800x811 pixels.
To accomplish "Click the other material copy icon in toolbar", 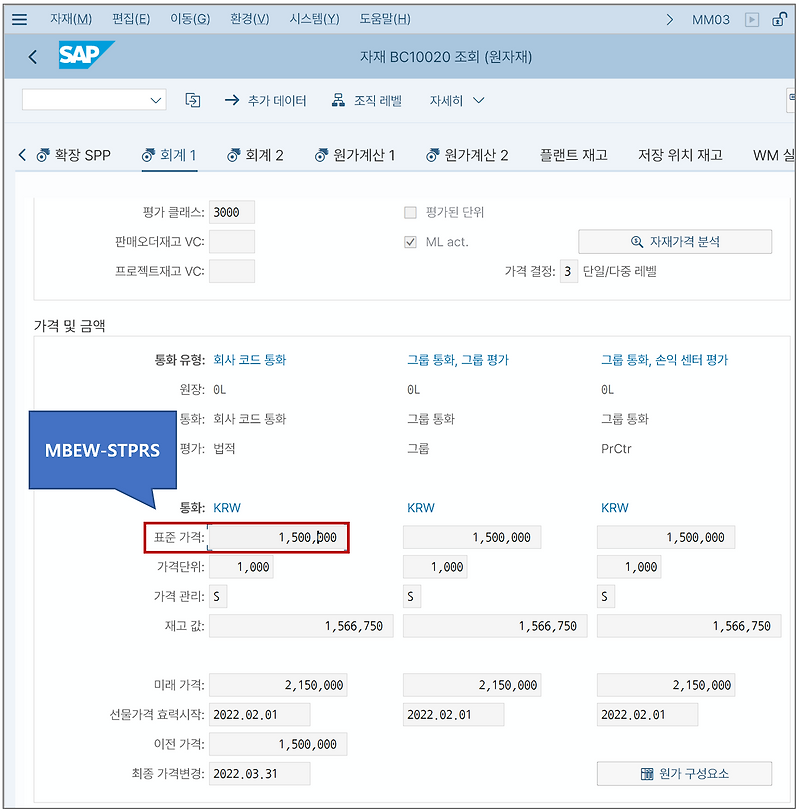I will pyautogui.click(x=193, y=100).
